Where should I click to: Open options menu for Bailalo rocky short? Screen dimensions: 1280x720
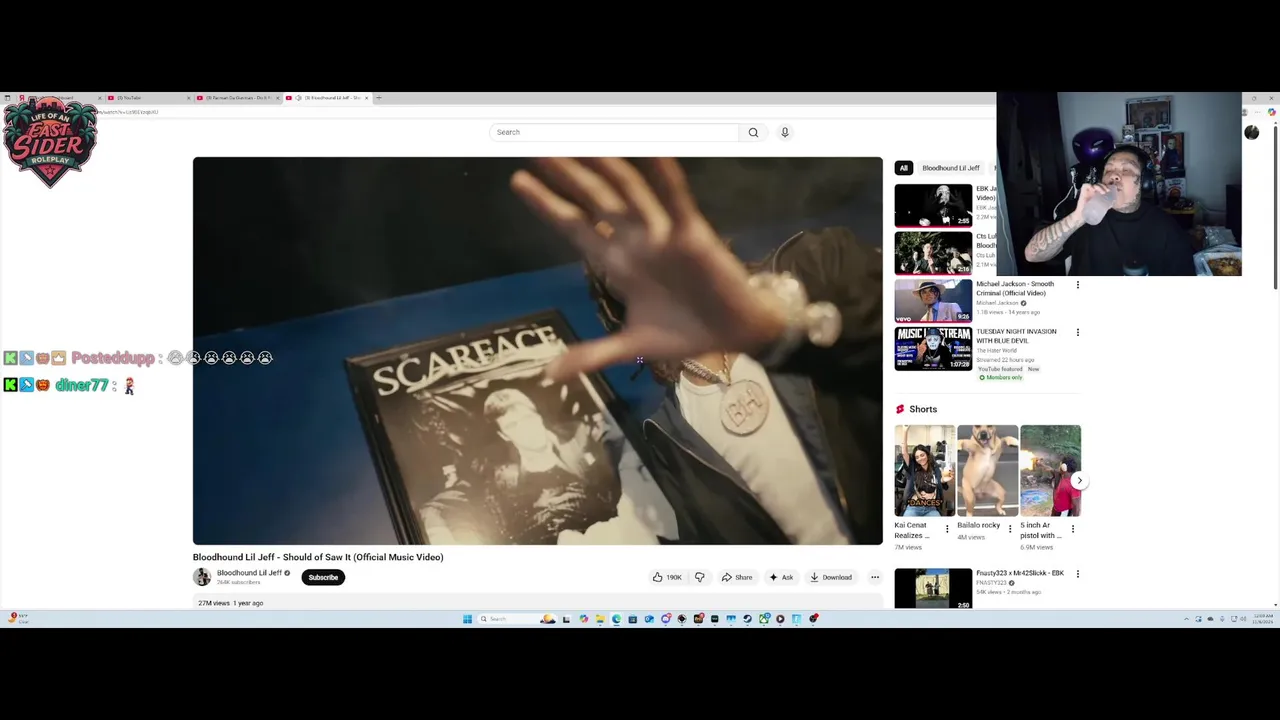1010,529
